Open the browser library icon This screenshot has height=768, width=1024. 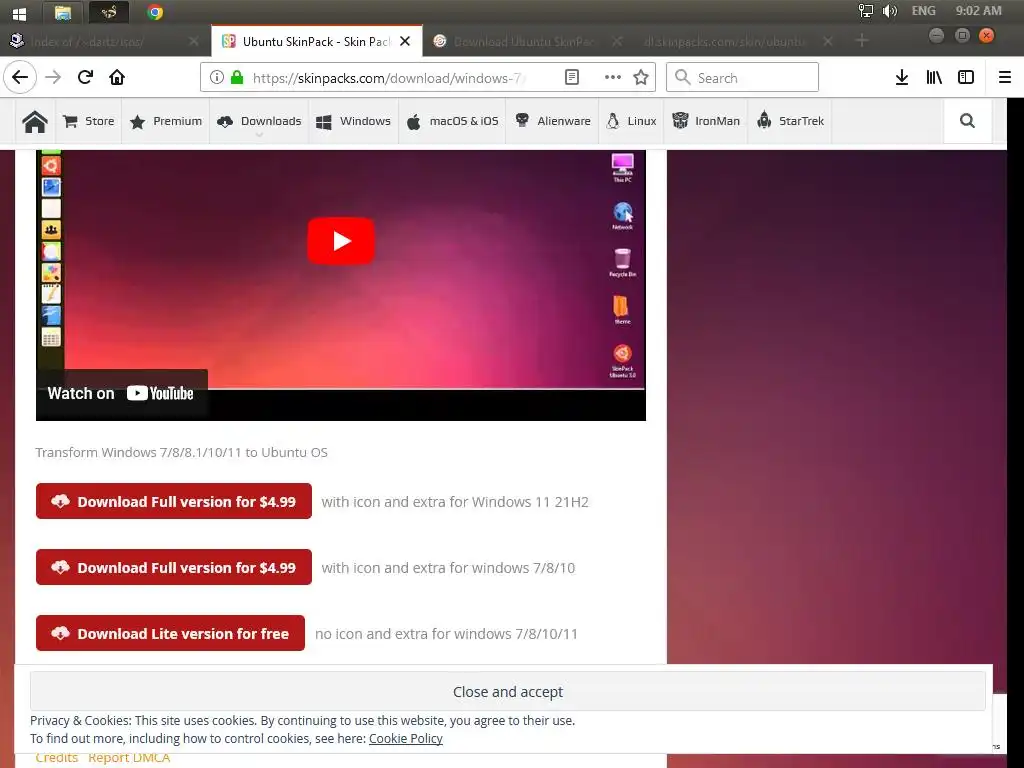(x=934, y=77)
